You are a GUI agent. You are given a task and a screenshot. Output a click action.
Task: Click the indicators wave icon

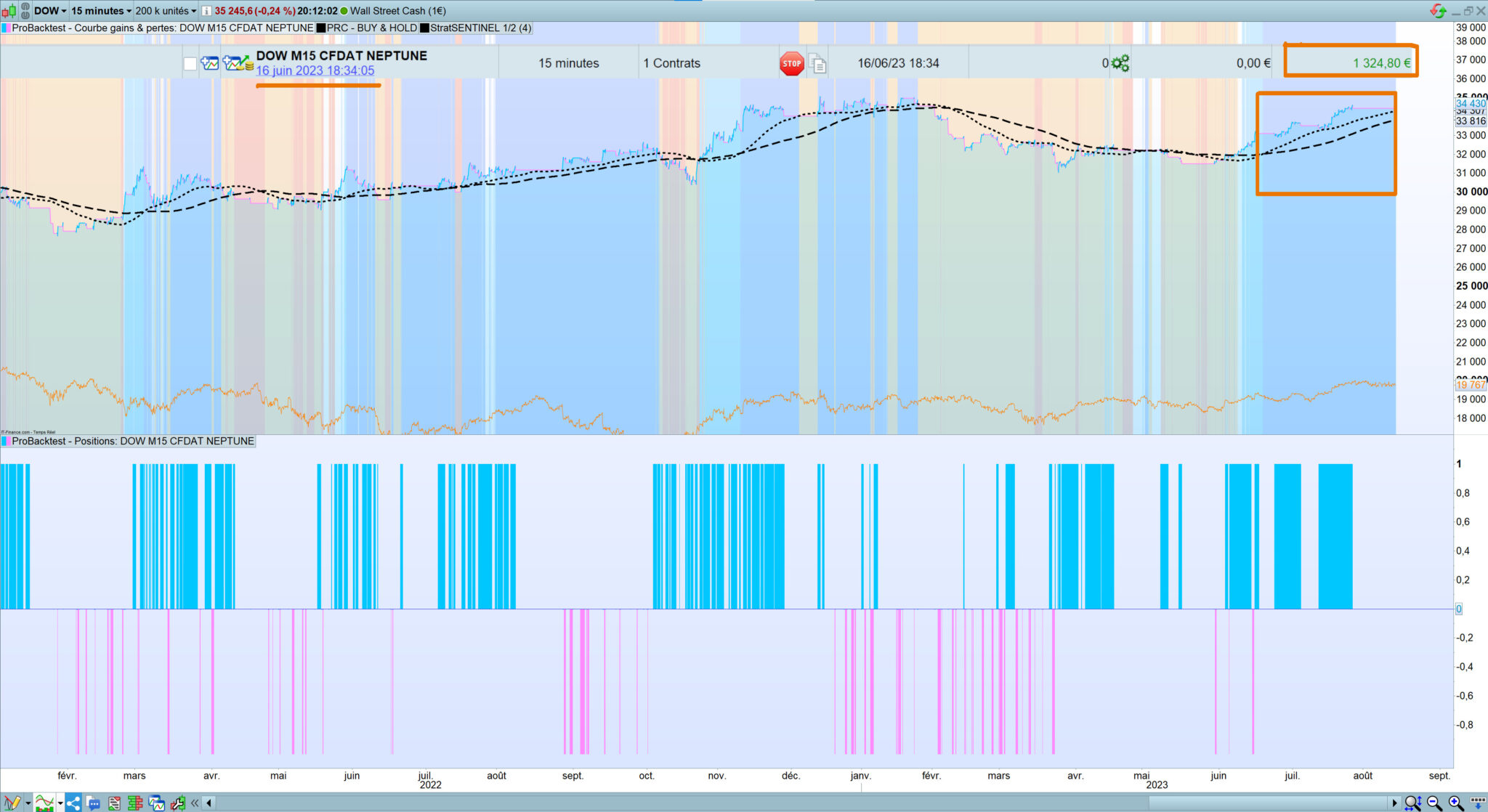pos(44,803)
